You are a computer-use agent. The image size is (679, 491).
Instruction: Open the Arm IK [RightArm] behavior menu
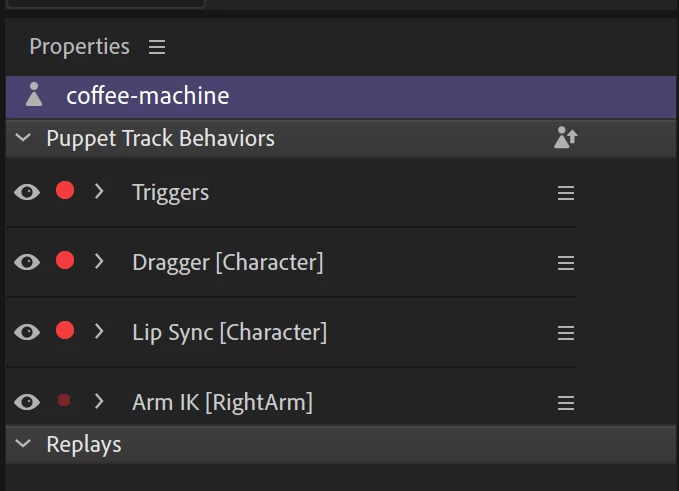pyautogui.click(x=566, y=403)
